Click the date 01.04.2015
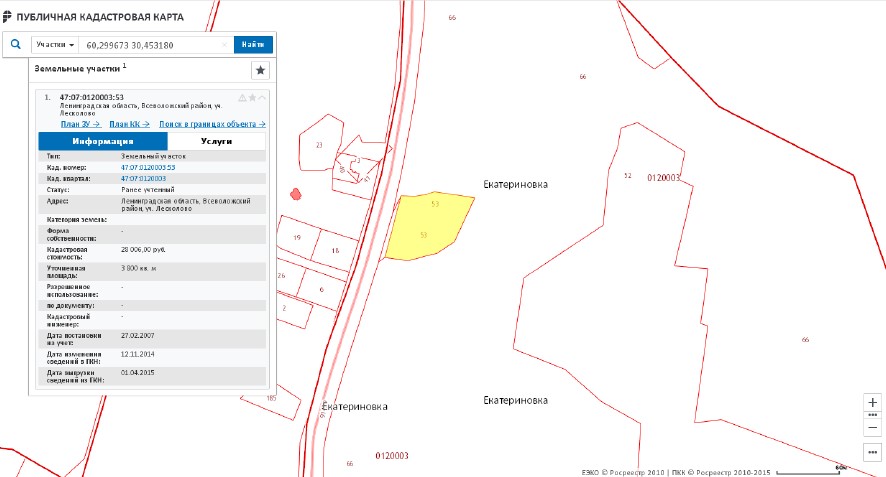 point(137,372)
